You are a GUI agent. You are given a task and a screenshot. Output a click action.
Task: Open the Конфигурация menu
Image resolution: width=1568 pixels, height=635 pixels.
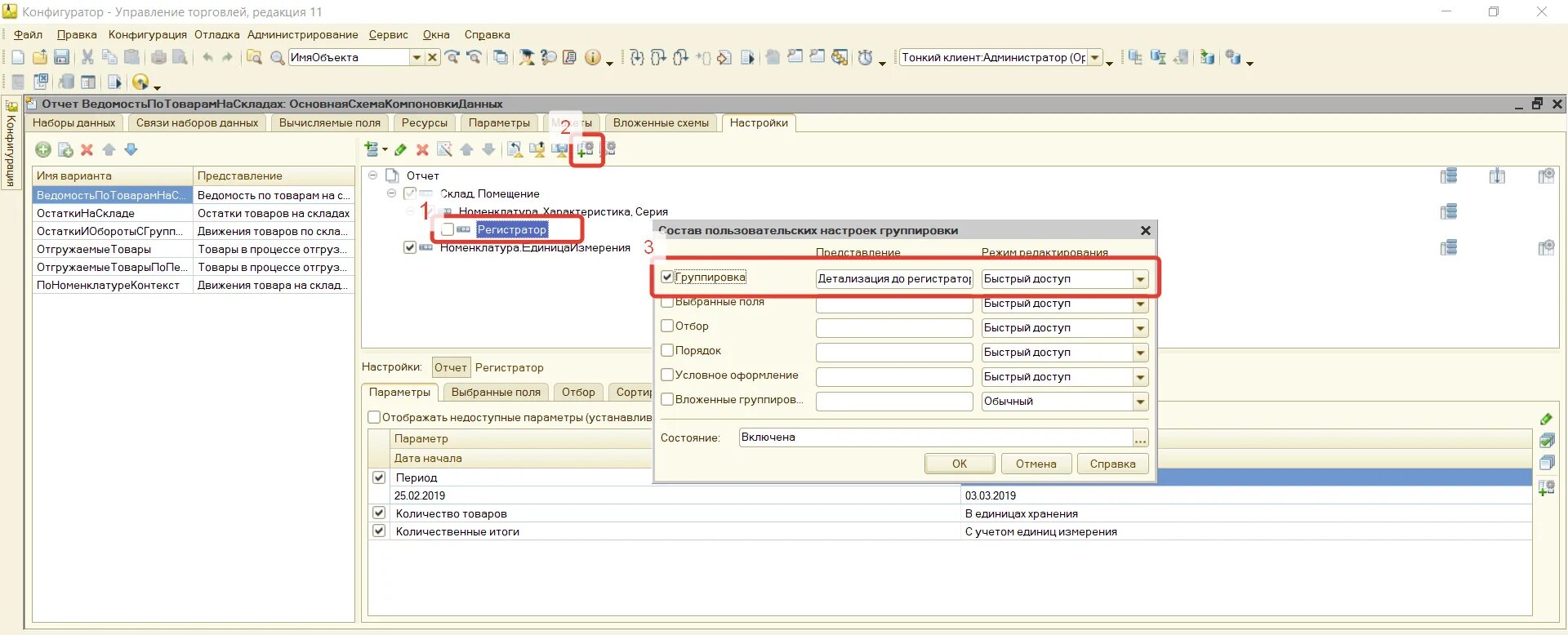(x=148, y=34)
